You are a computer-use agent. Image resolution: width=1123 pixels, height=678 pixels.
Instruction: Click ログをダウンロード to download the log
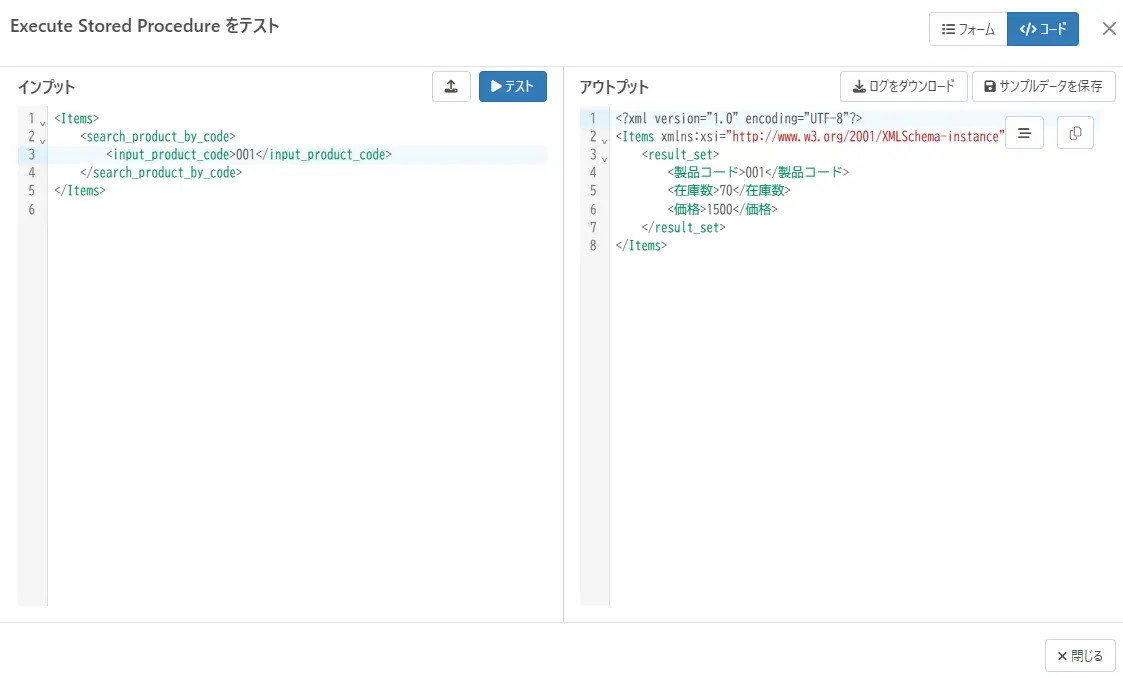click(904, 87)
